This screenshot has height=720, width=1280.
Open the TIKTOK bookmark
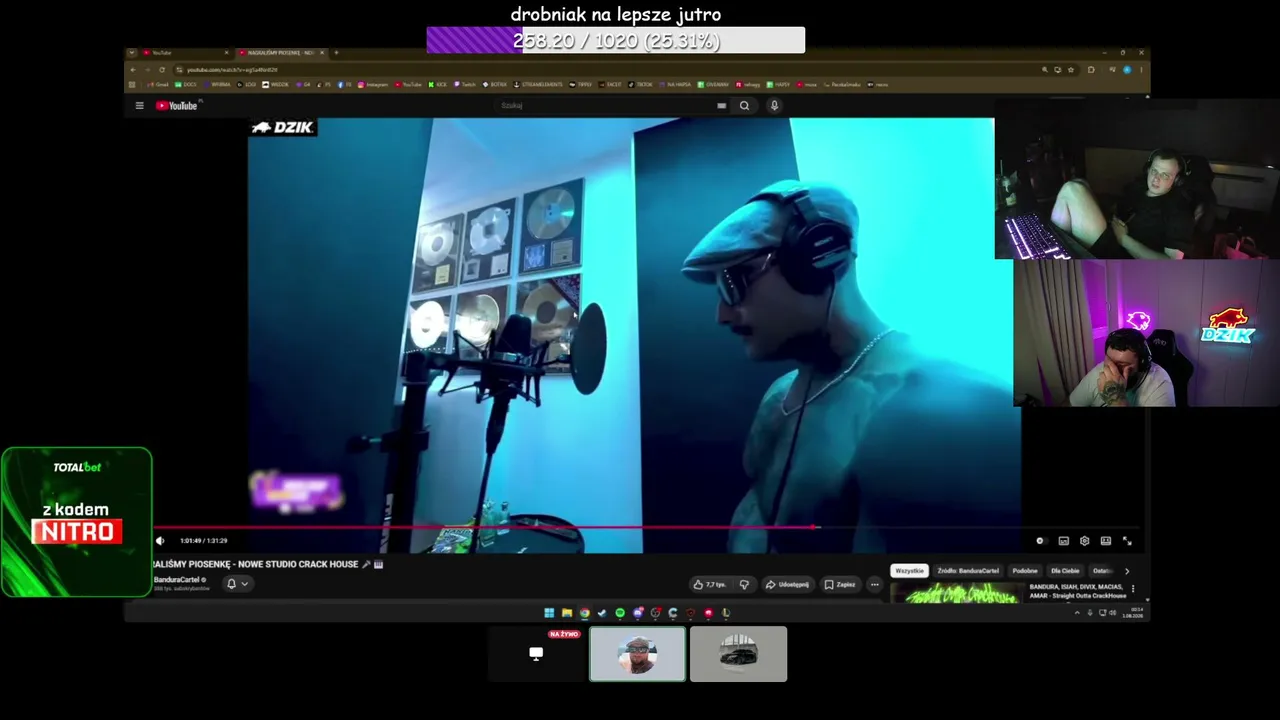pyautogui.click(x=641, y=84)
